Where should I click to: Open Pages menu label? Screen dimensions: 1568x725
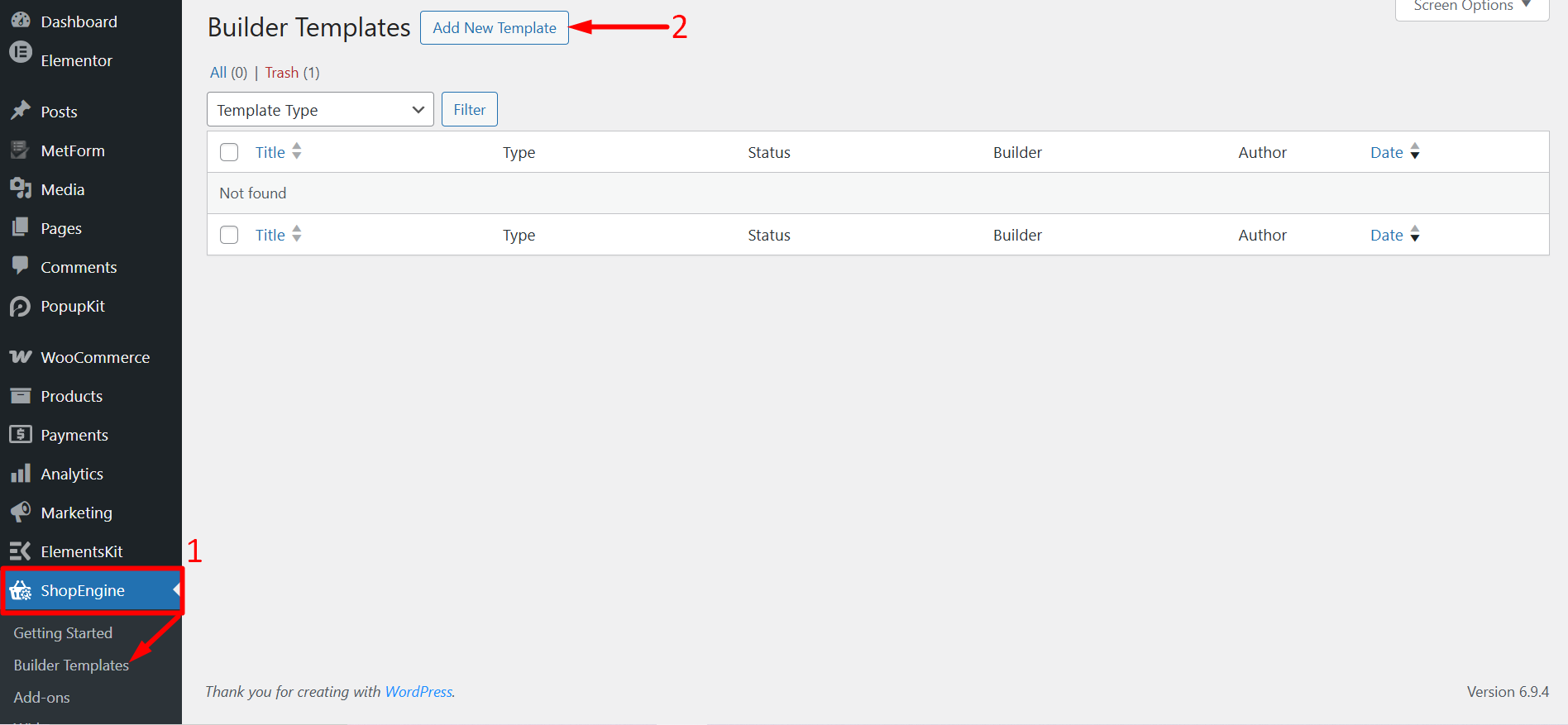[61, 228]
